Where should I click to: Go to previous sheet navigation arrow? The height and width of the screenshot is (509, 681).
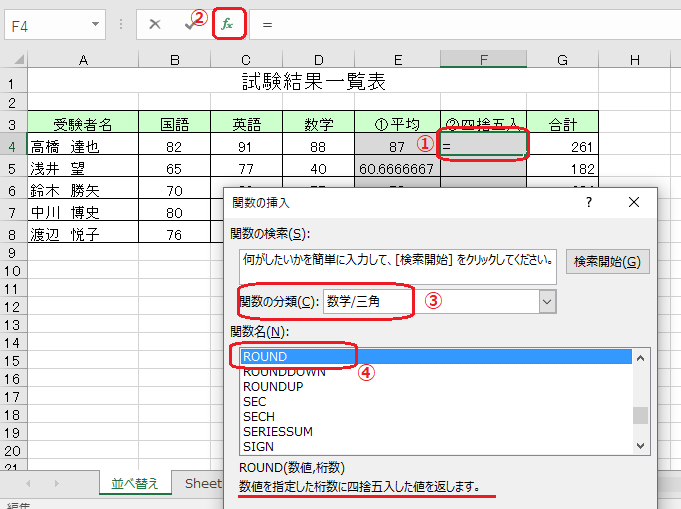29,483
